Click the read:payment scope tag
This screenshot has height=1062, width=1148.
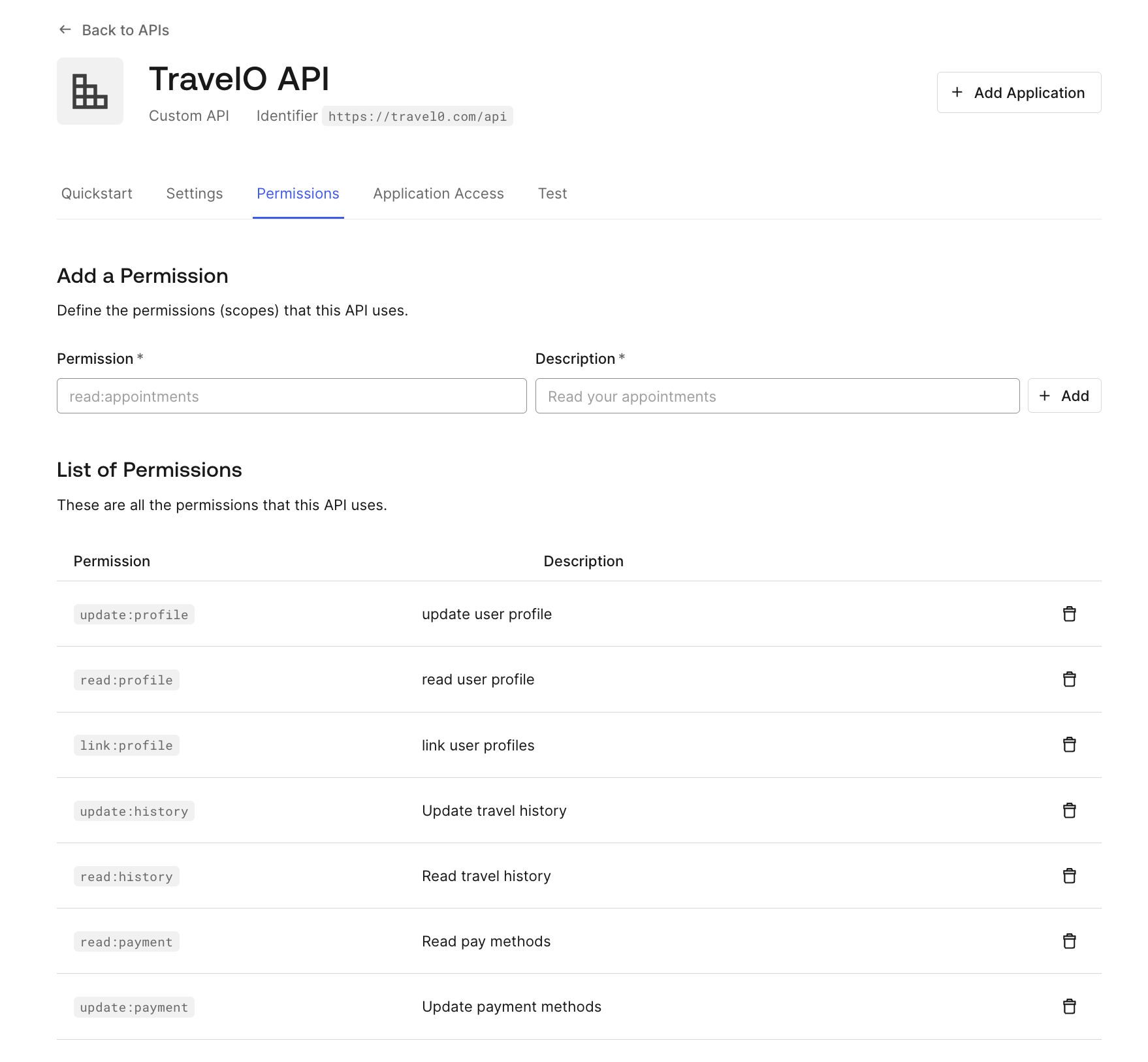click(x=127, y=942)
